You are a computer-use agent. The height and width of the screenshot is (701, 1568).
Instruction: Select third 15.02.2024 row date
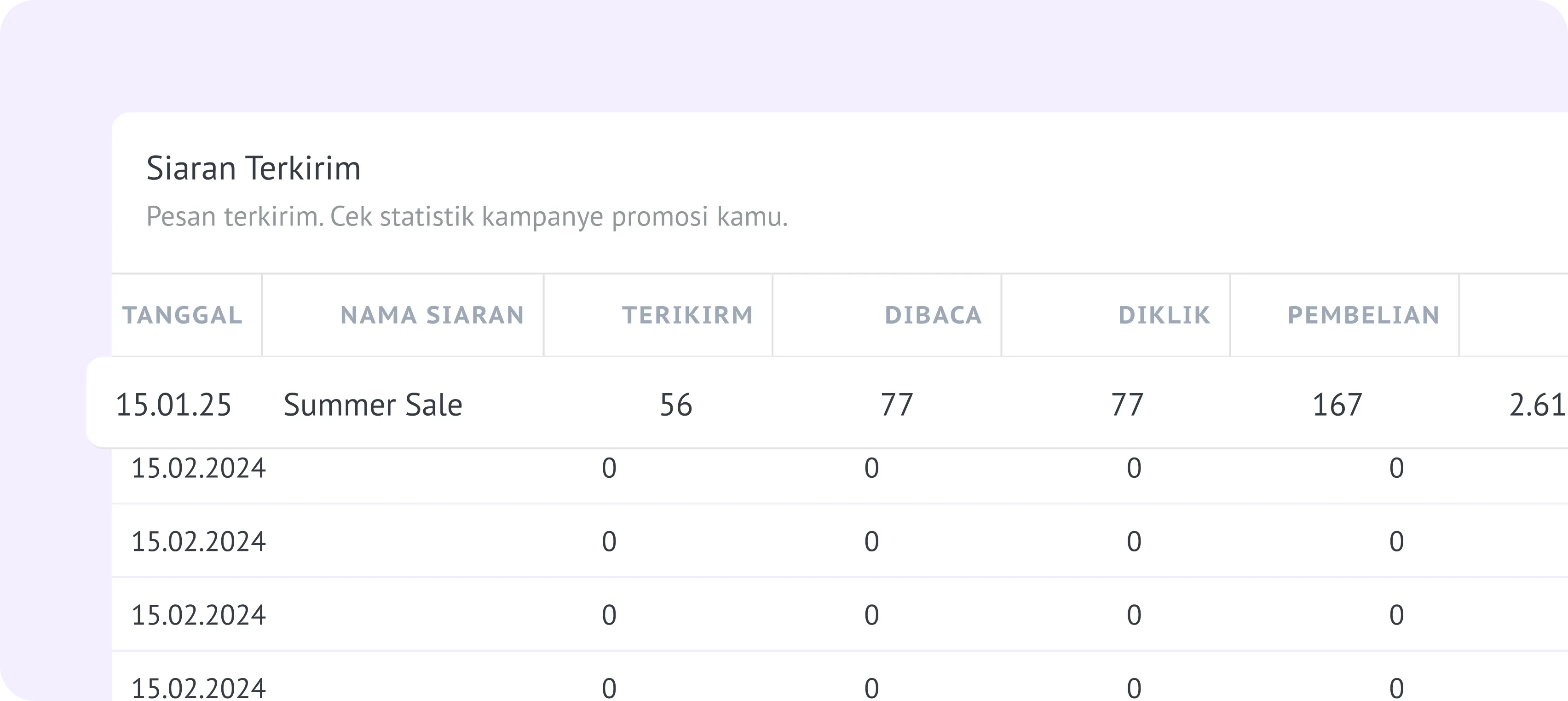tap(198, 615)
